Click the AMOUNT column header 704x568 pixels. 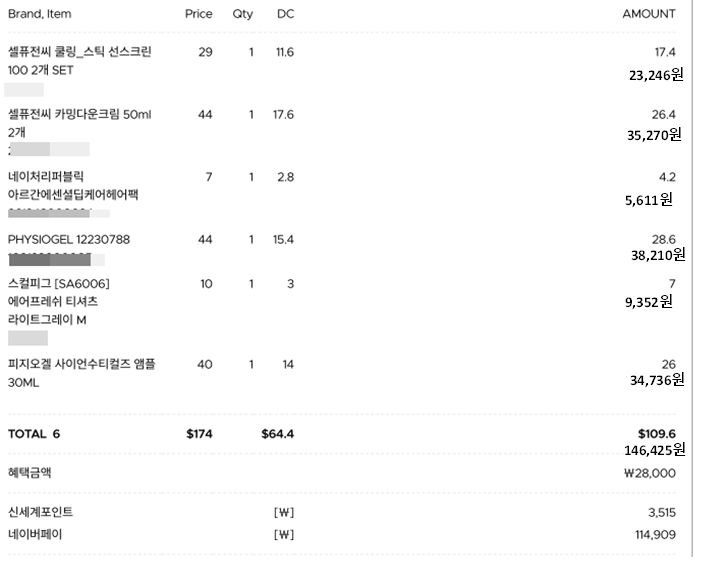coord(649,14)
